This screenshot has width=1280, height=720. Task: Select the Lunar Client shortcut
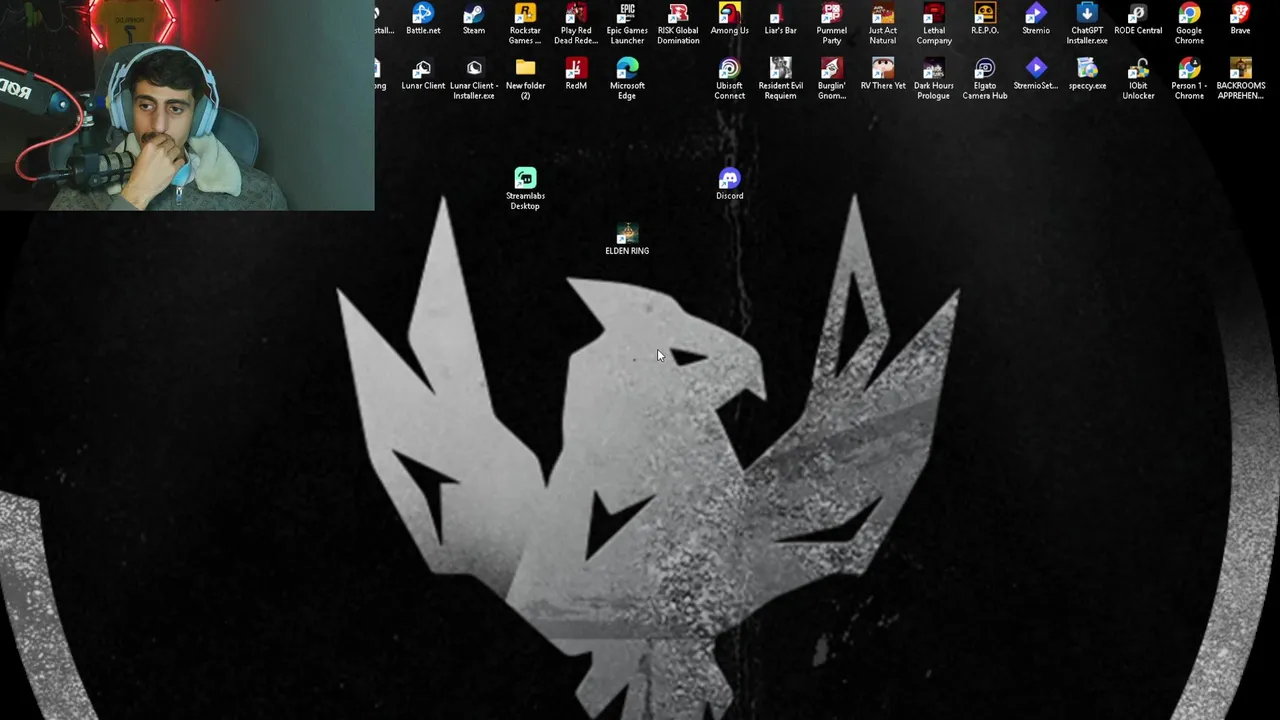pyautogui.click(x=423, y=75)
